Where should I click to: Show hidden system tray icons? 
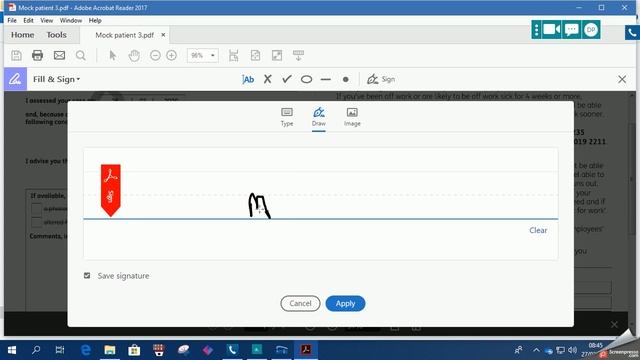coord(536,350)
